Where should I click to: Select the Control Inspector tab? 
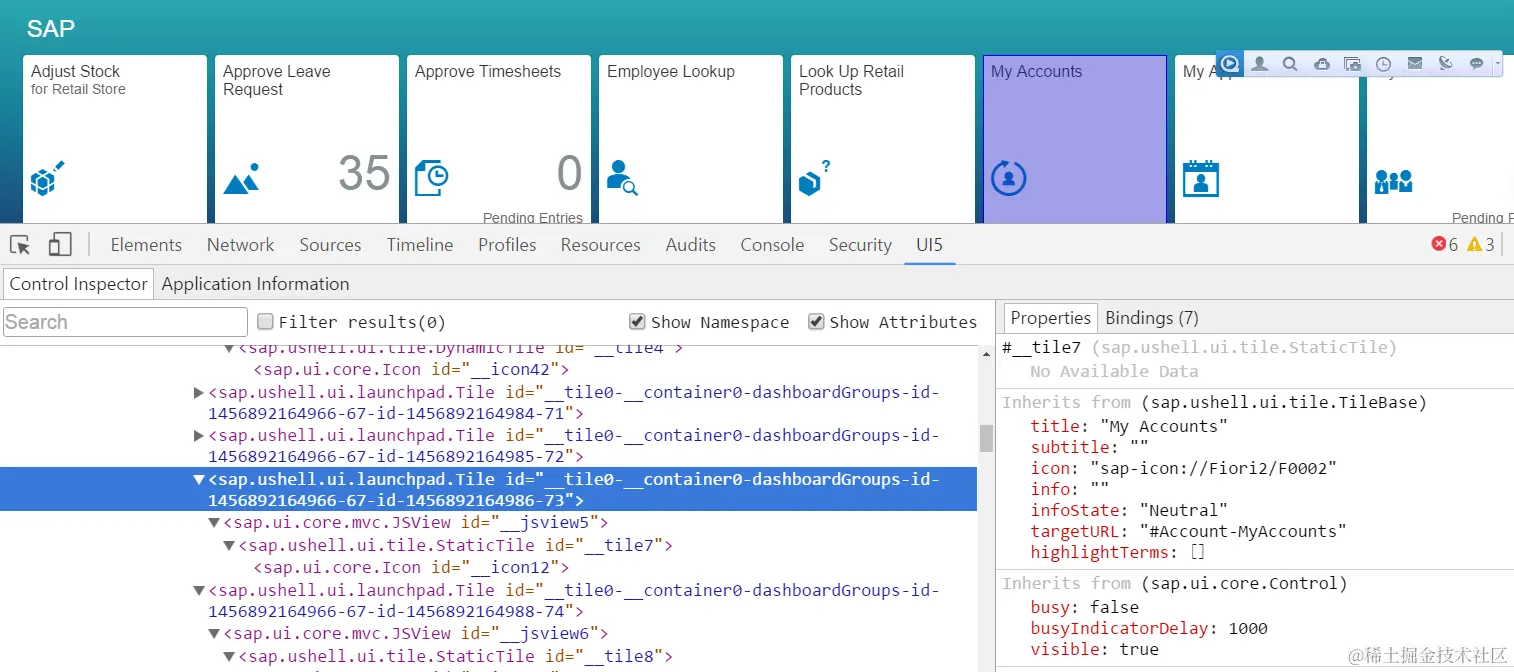[78, 284]
